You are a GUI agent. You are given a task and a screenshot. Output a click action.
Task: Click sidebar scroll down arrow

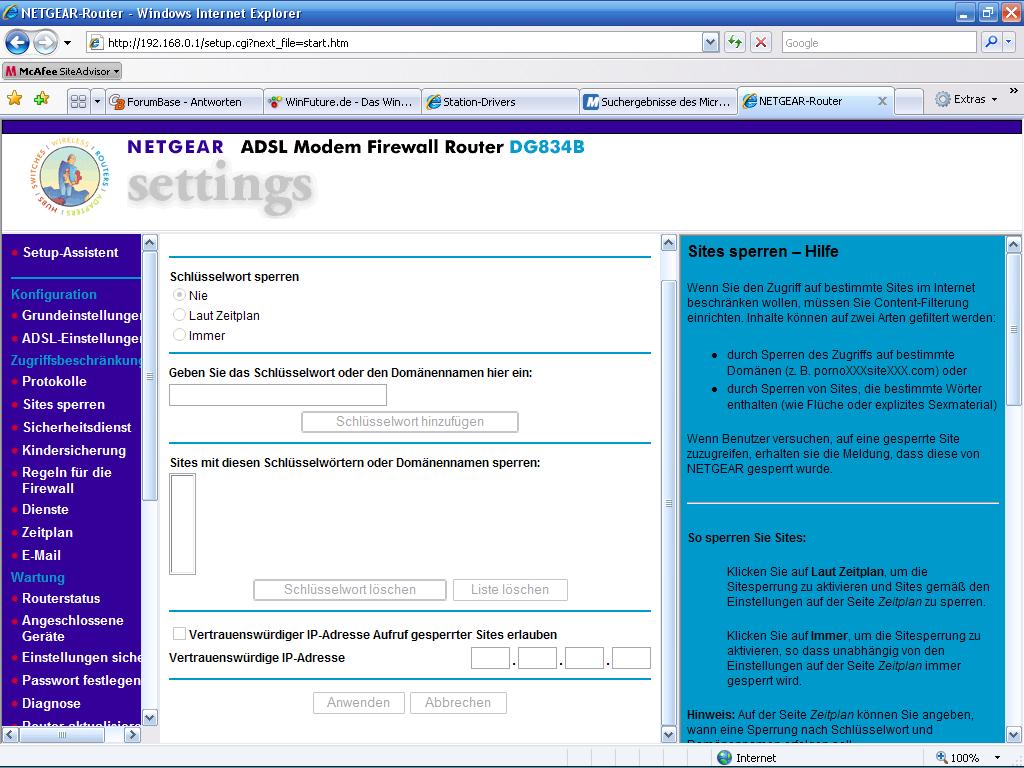click(150, 718)
